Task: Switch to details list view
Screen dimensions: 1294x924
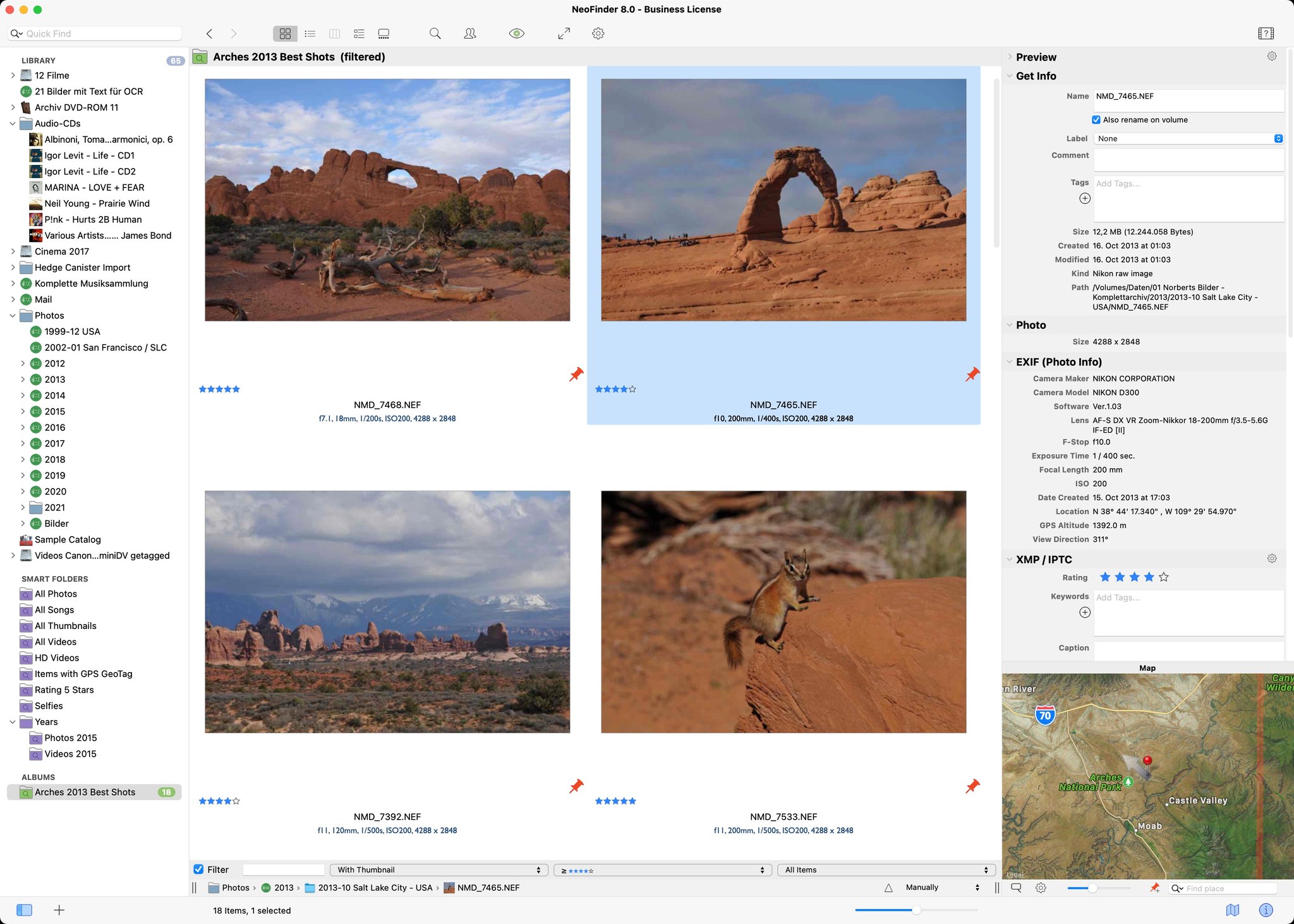Action: (x=359, y=33)
